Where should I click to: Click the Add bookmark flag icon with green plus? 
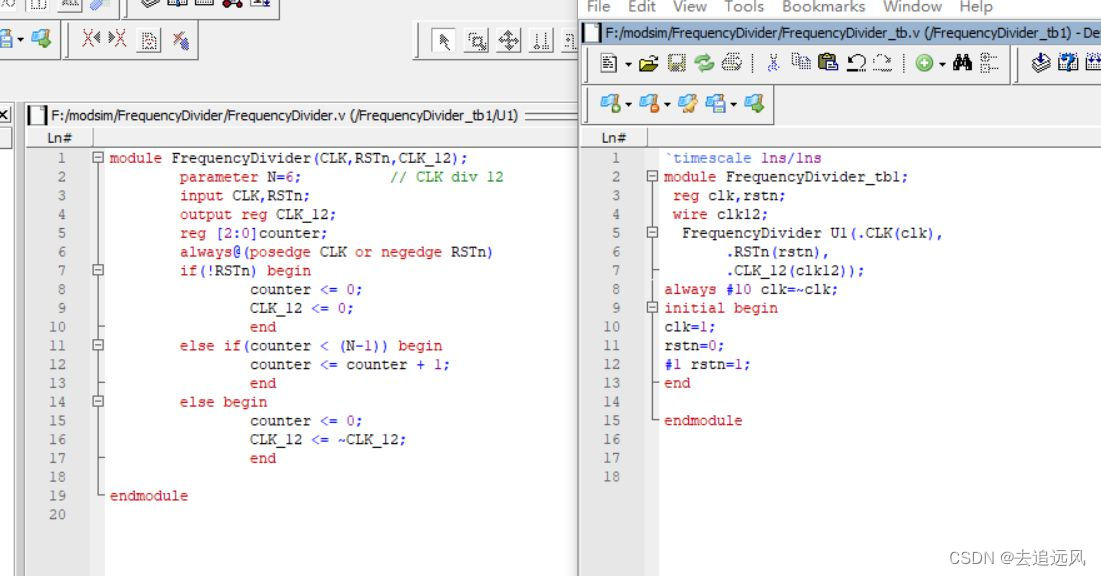pos(609,104)
